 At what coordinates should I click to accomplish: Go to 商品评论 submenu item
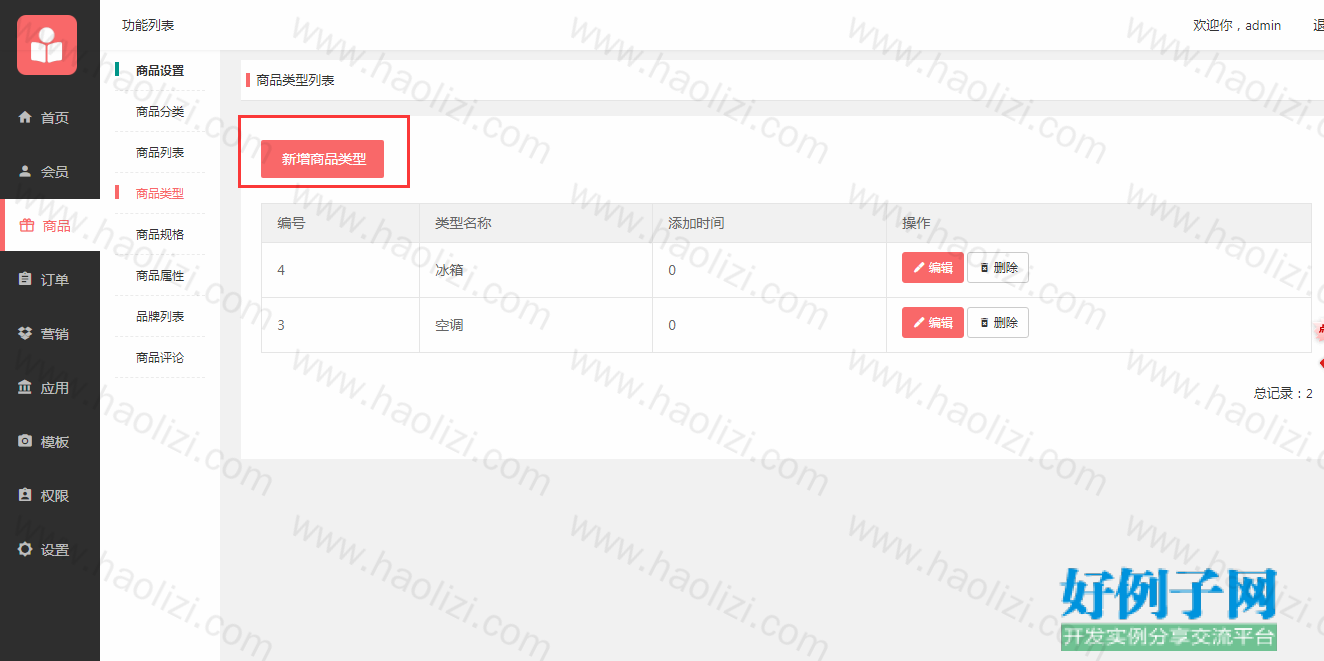coord(160,358)
